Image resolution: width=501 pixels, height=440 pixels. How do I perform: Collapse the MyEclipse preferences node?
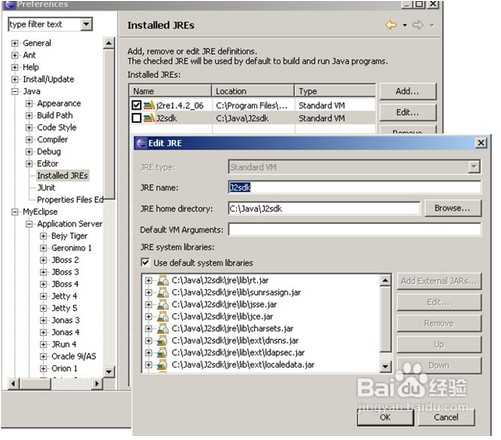[15, 212]
